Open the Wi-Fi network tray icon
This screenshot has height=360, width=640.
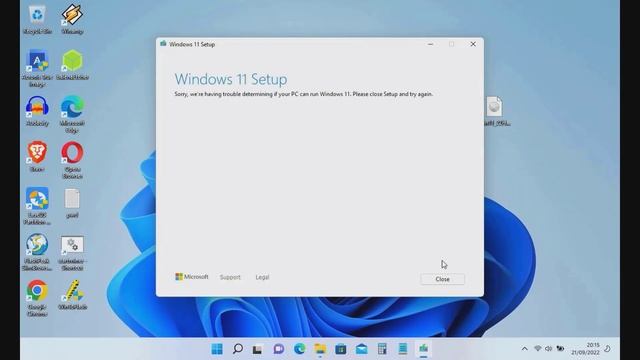[538, 349]
